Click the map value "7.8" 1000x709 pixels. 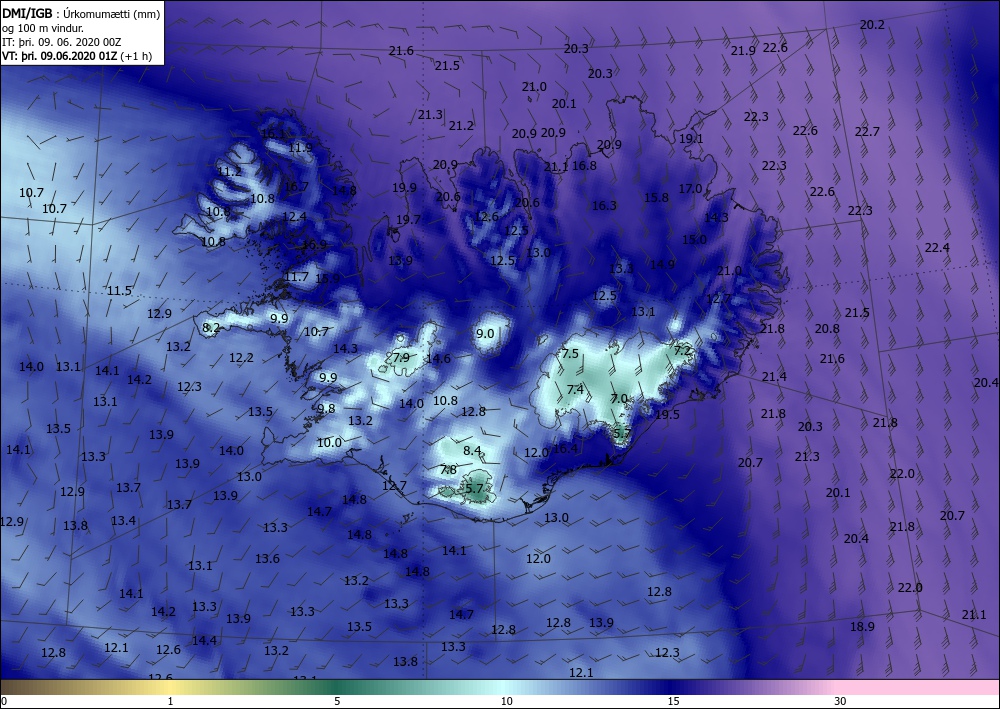coord(448,470)
